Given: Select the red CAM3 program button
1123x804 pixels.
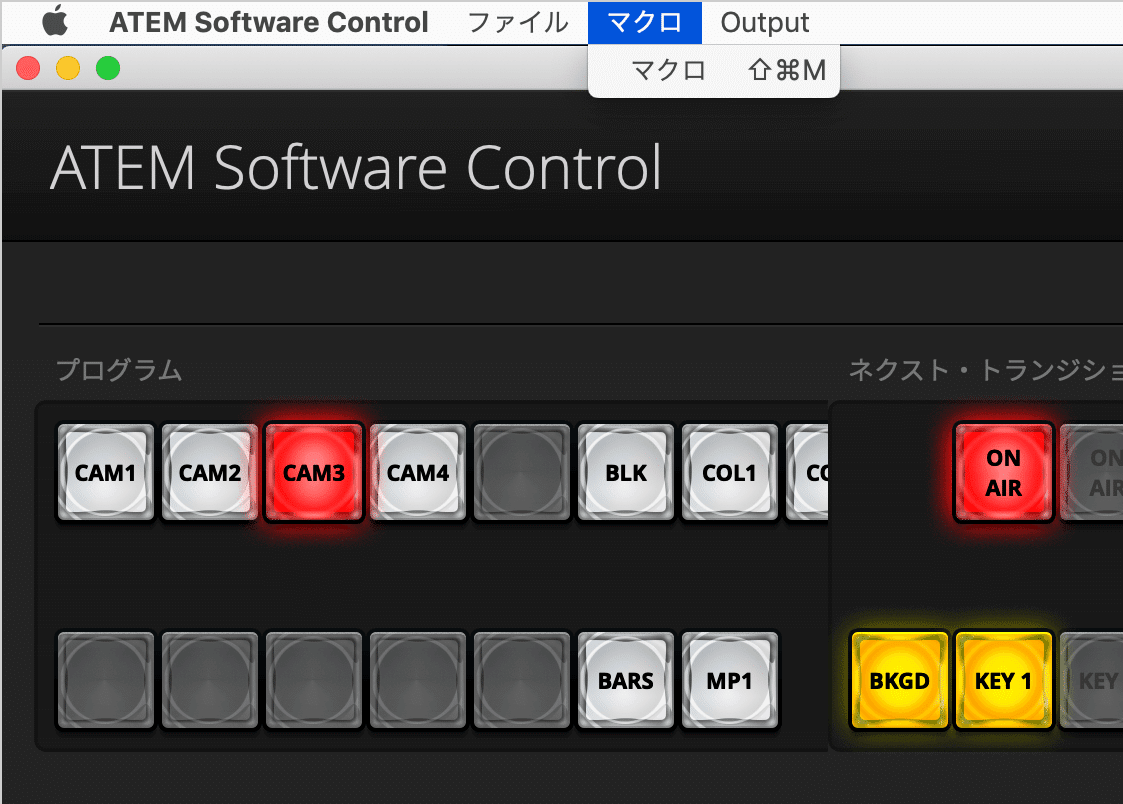Looking at the screenshot, I should pyautogui.click(x=314, y=473).
